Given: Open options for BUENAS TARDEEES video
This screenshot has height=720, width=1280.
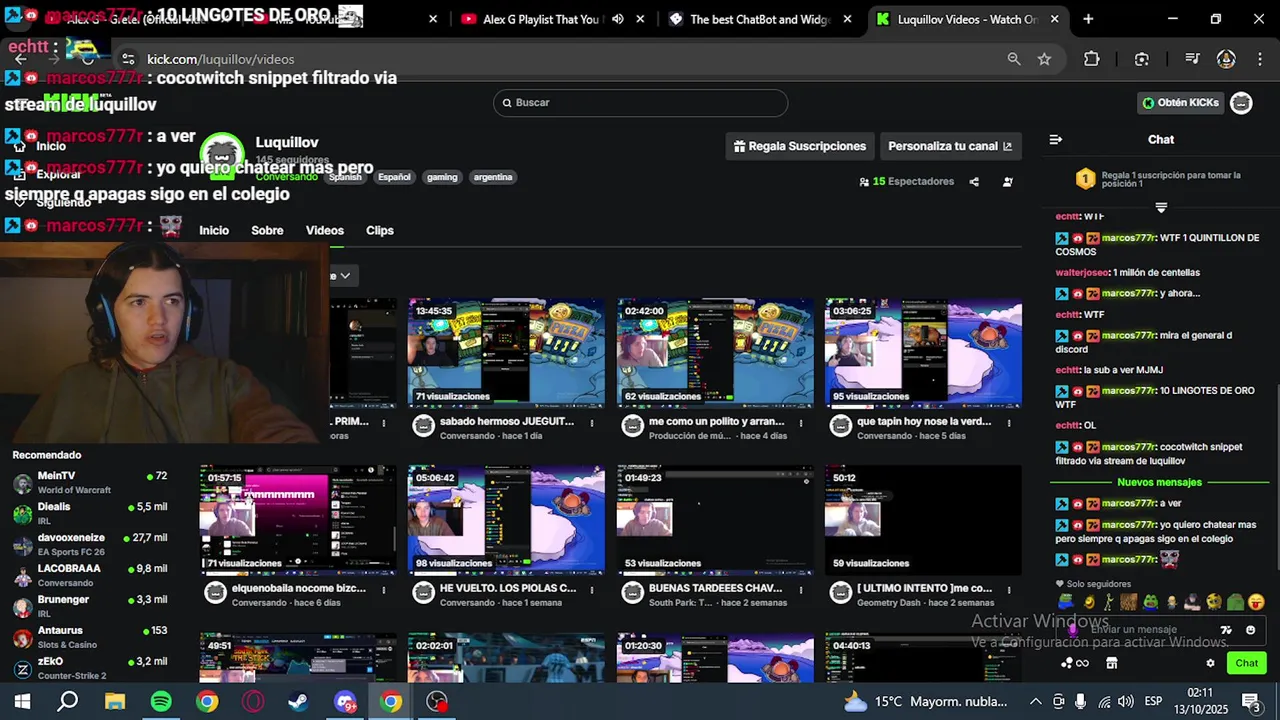Looking at the screenshot, I should [x=800, y=590].
